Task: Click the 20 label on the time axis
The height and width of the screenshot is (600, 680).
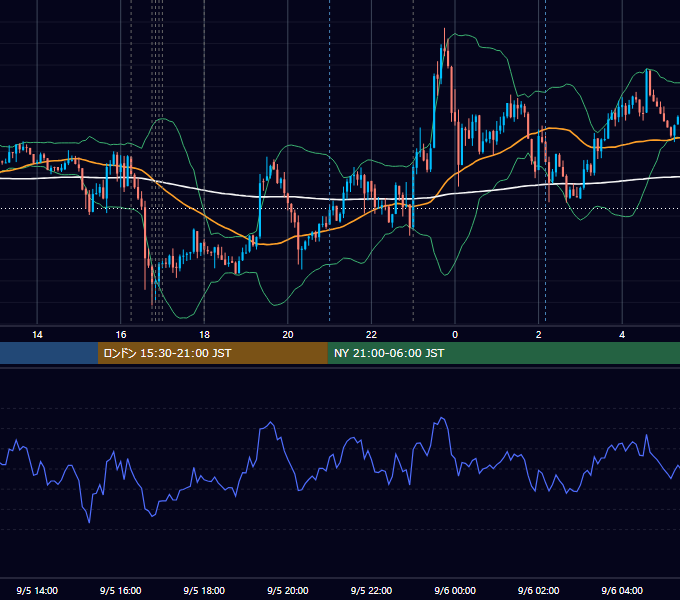Action: [x=288, y=335]
